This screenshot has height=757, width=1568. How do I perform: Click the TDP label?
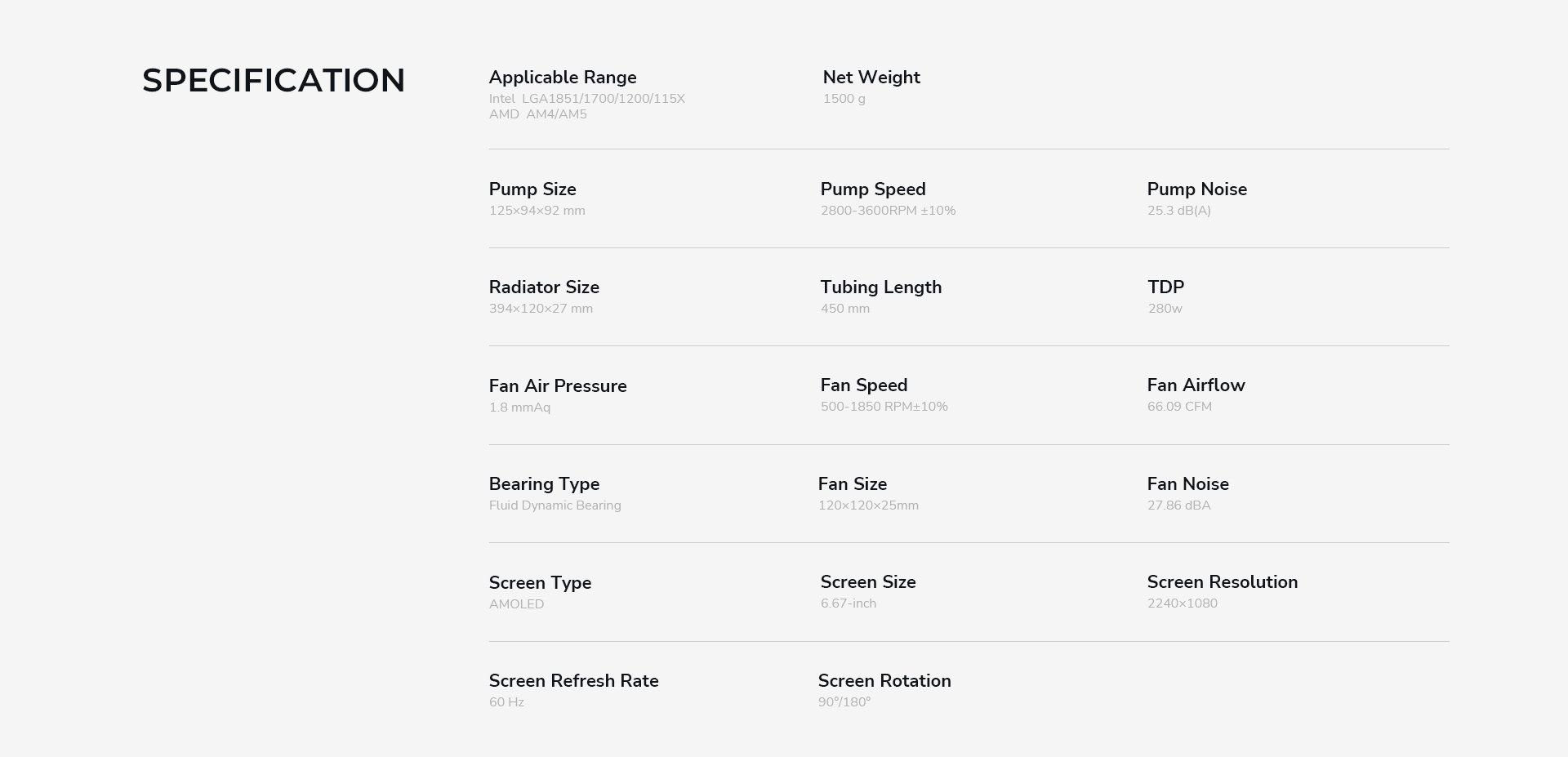pyautogui.click(x=1165, y=287)
